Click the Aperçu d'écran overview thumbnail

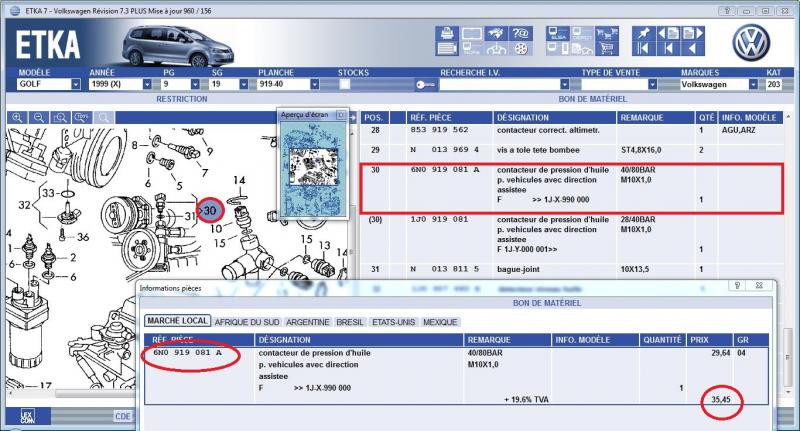pyautogui.click(x=313, y=167)
